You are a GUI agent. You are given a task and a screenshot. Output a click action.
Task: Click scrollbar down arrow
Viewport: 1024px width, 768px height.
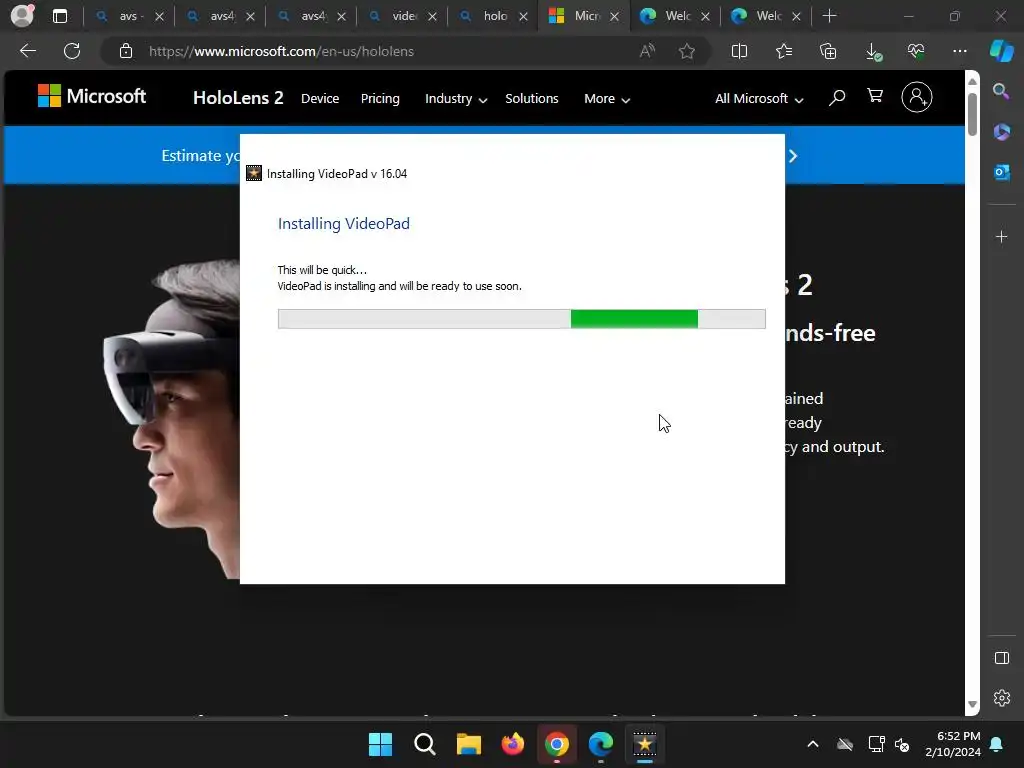[x=972, y=704]
